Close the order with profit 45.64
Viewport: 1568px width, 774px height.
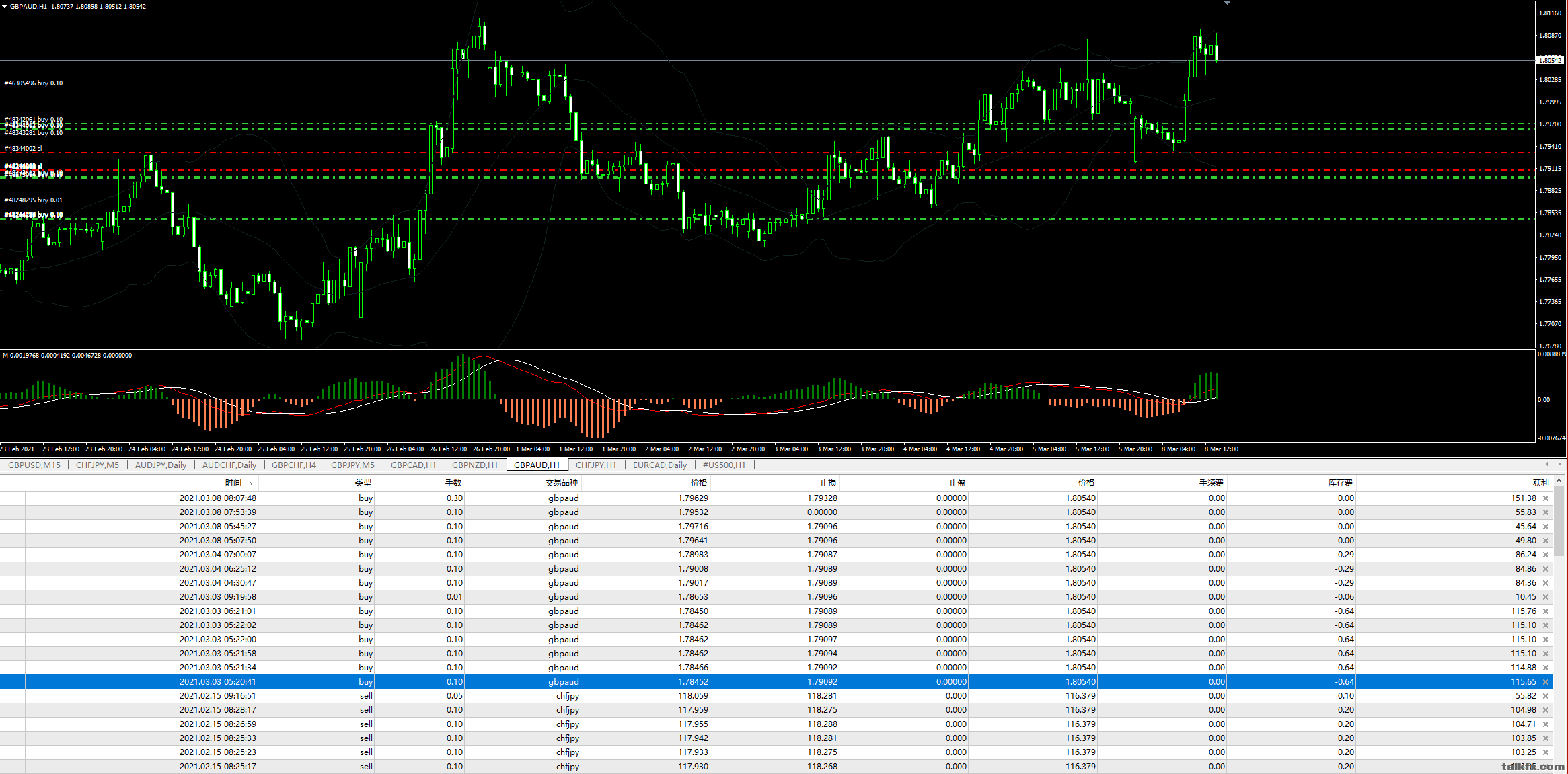(x=1546, y=527)
